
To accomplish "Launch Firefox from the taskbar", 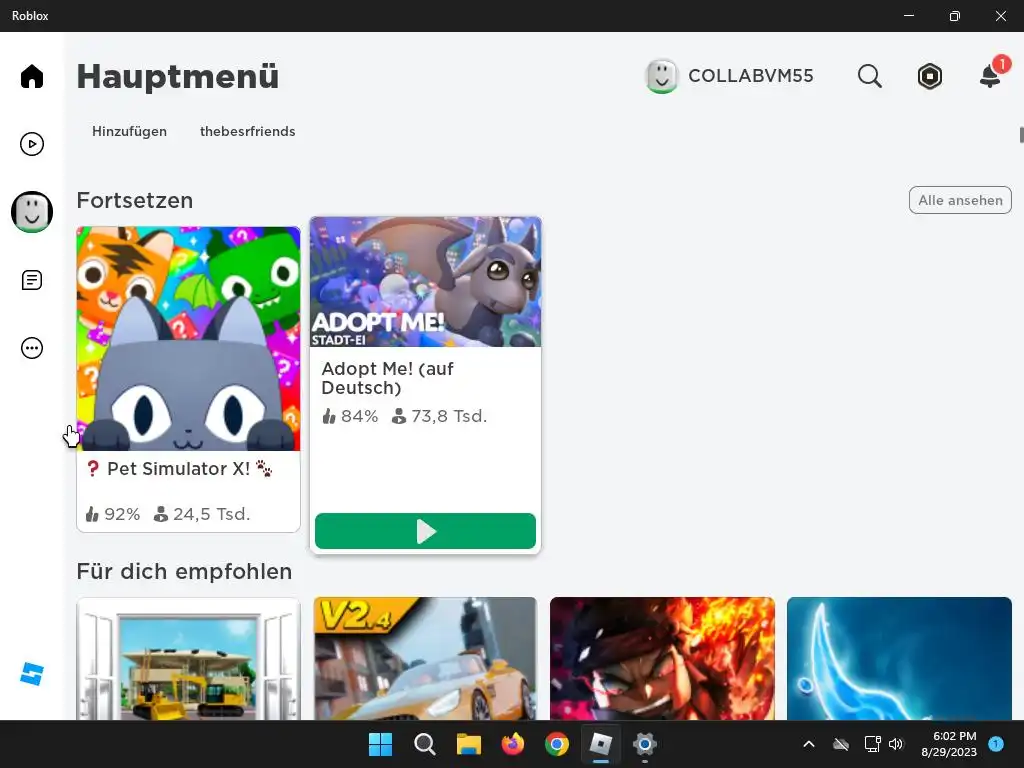I will [513, 744].
